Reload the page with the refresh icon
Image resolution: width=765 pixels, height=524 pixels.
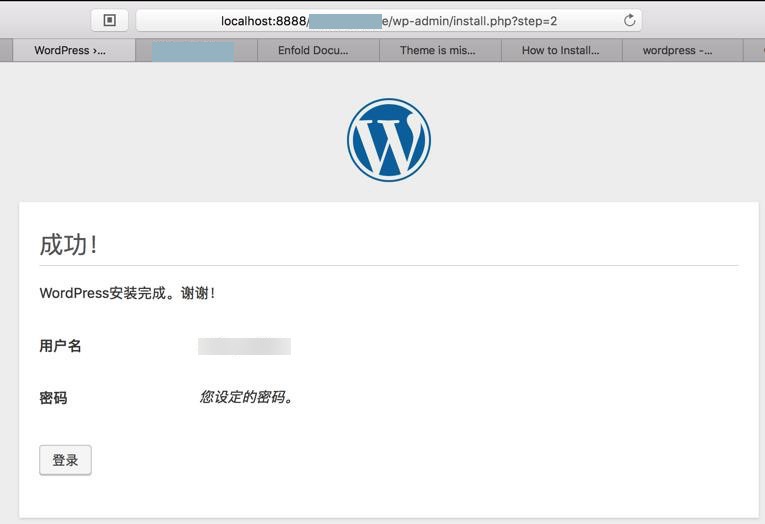(629, 20)
